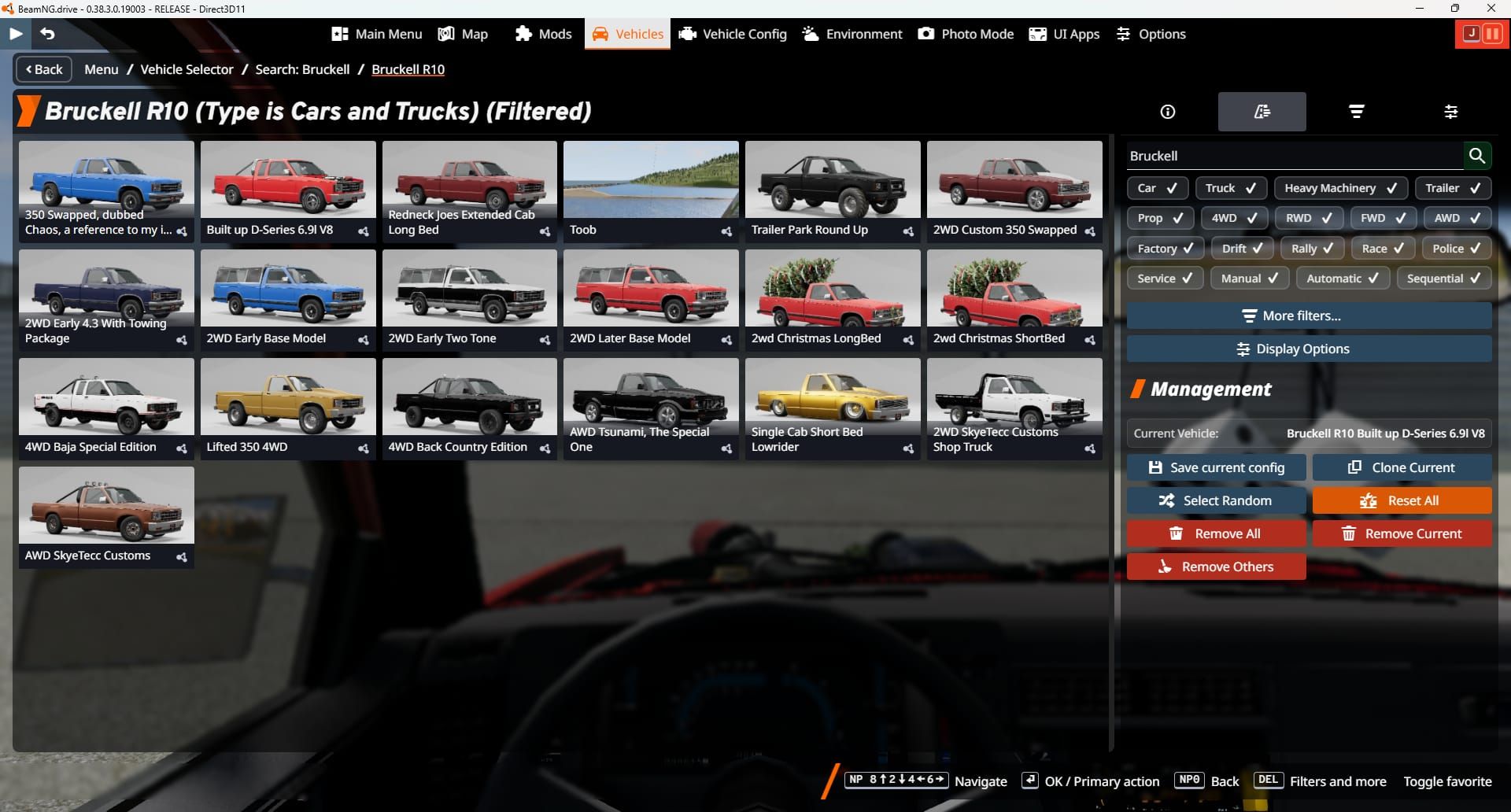Switch to the Vehicle Config tab
1511x812 pixels.
coord(732,34)
